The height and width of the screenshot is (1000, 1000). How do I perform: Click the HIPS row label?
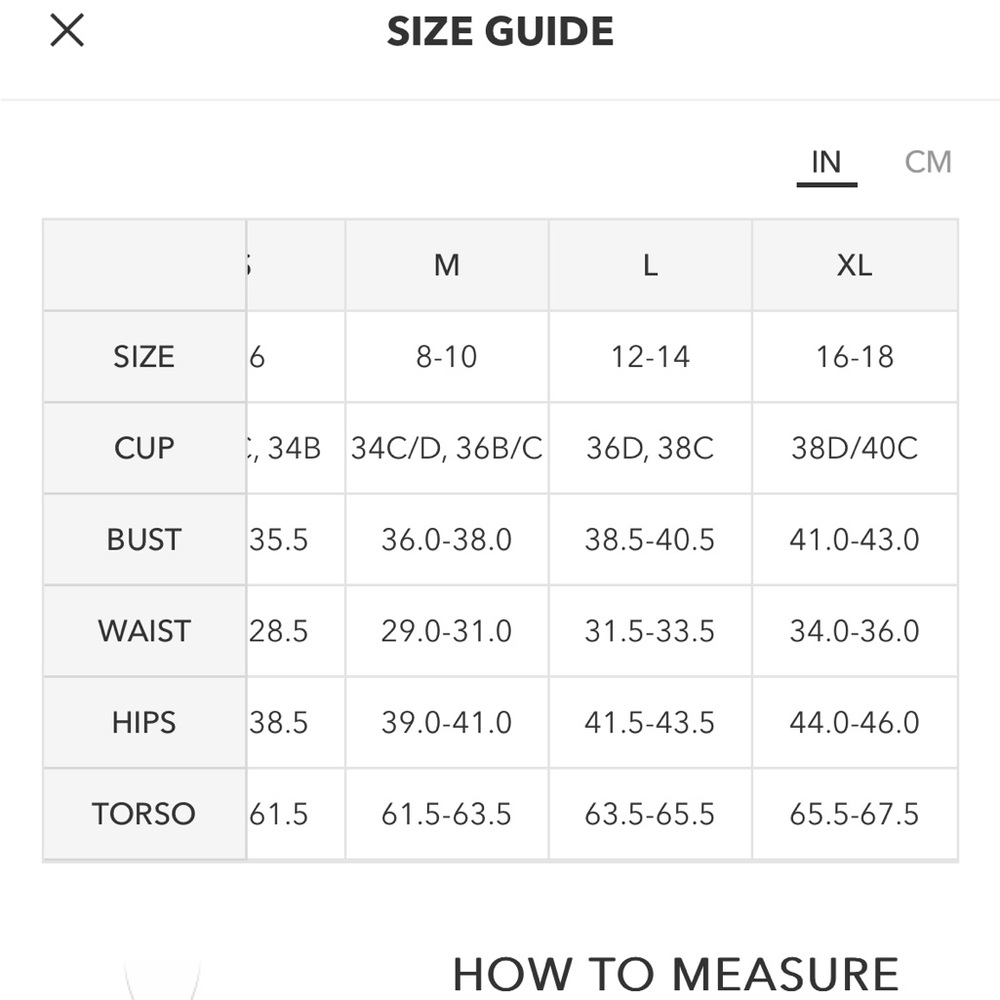point(144,723)
